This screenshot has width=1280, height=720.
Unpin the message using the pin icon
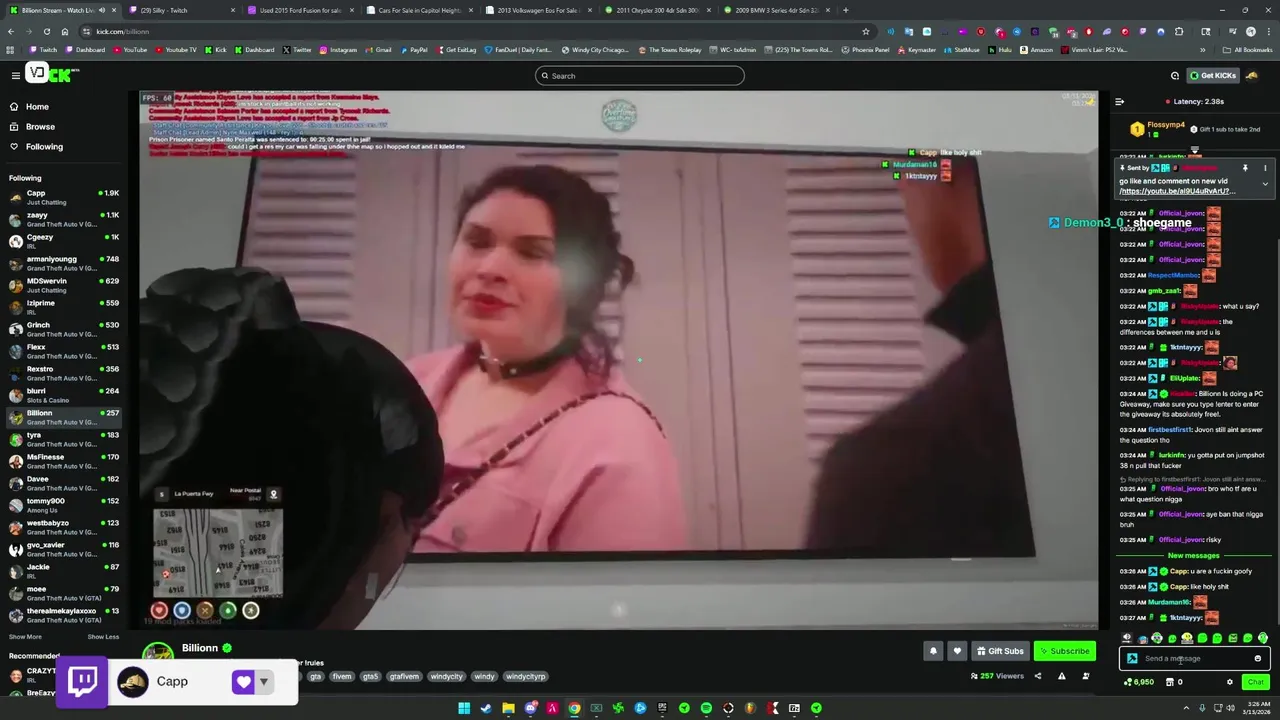click(x=1245, y=168)
